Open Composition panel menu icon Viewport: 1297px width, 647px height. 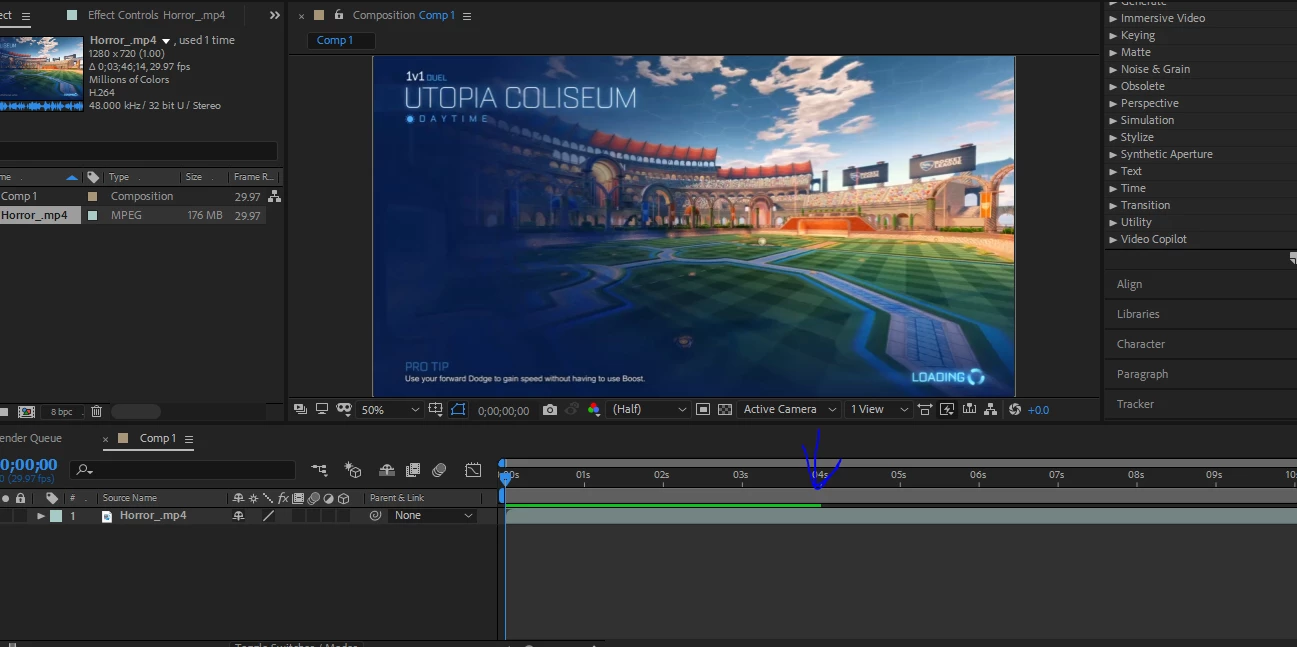[x=467, y=16]
